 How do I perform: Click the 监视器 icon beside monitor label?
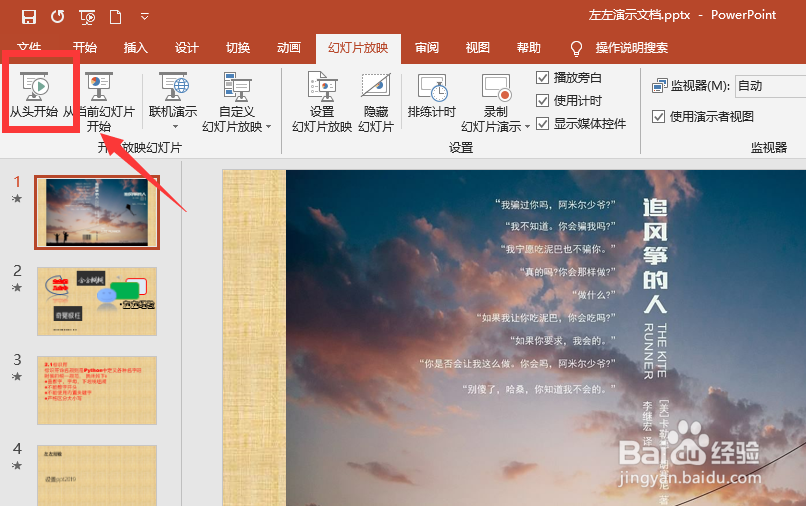660,86
